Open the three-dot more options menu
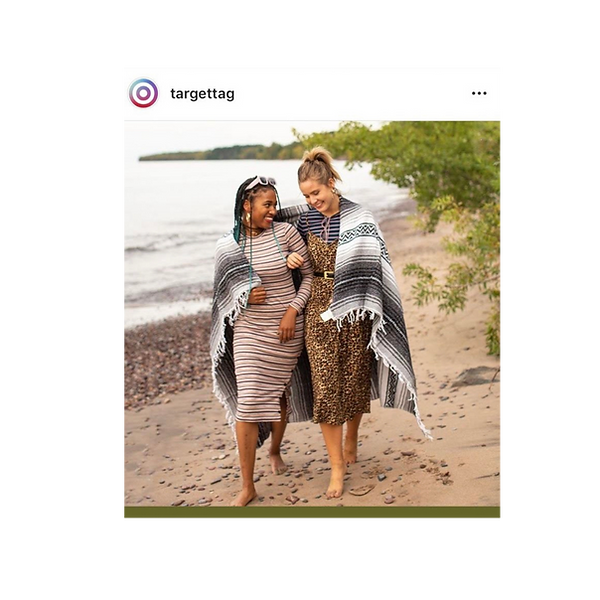This screenshot has width=600, height=600. [479, 93]
